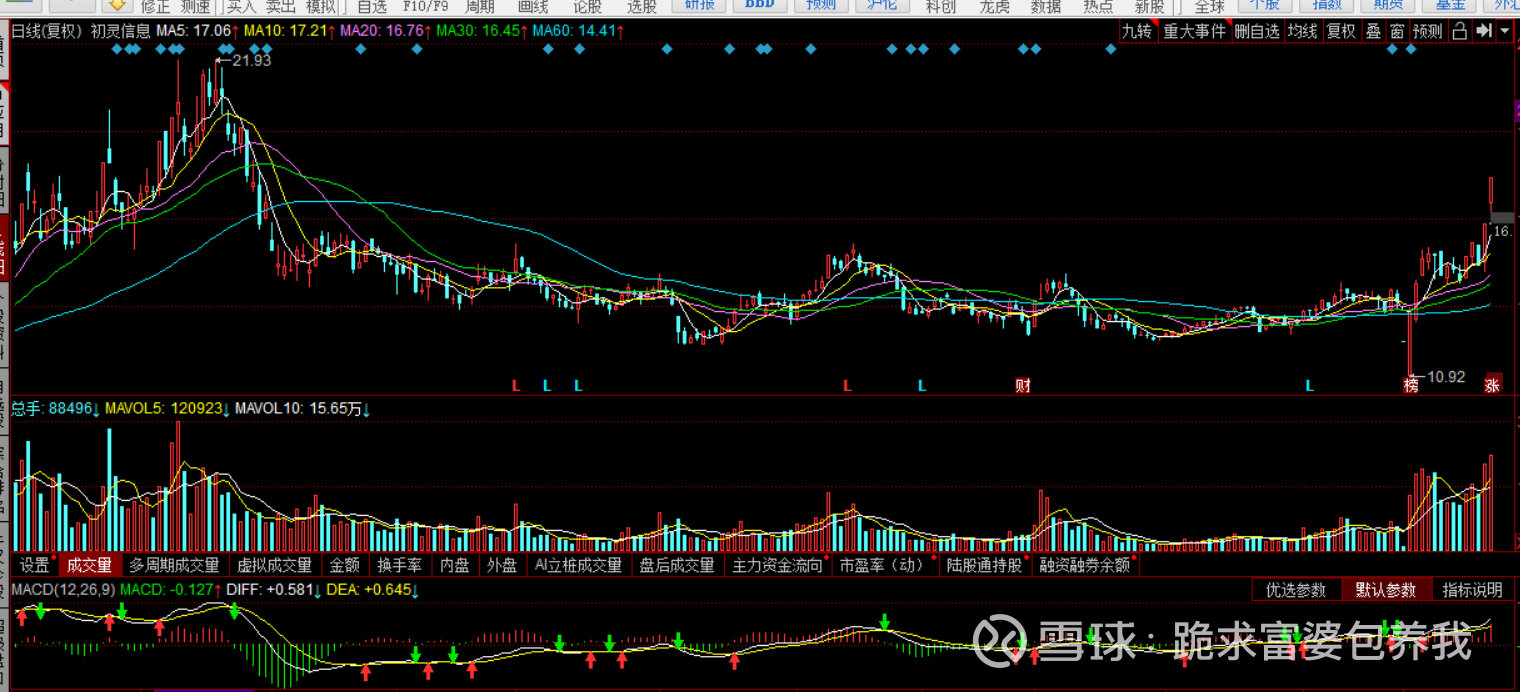Image resolution: width=1520 pixels, height=692 pixels.
Task: Switch to the 换手率 indicator tab
Action: (x=400, y=565)
